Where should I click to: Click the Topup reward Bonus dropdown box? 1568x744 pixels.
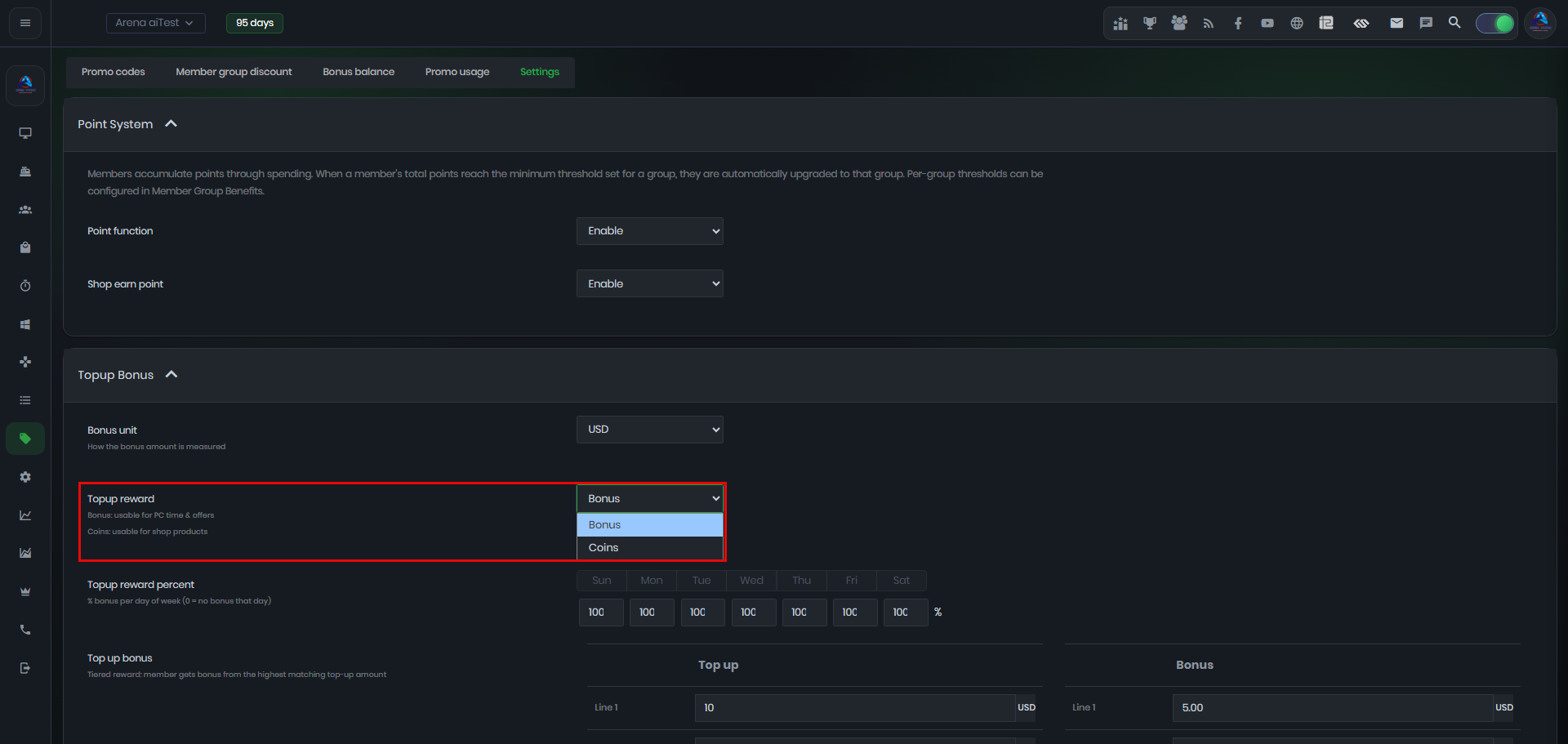click(x=650, y=499)
